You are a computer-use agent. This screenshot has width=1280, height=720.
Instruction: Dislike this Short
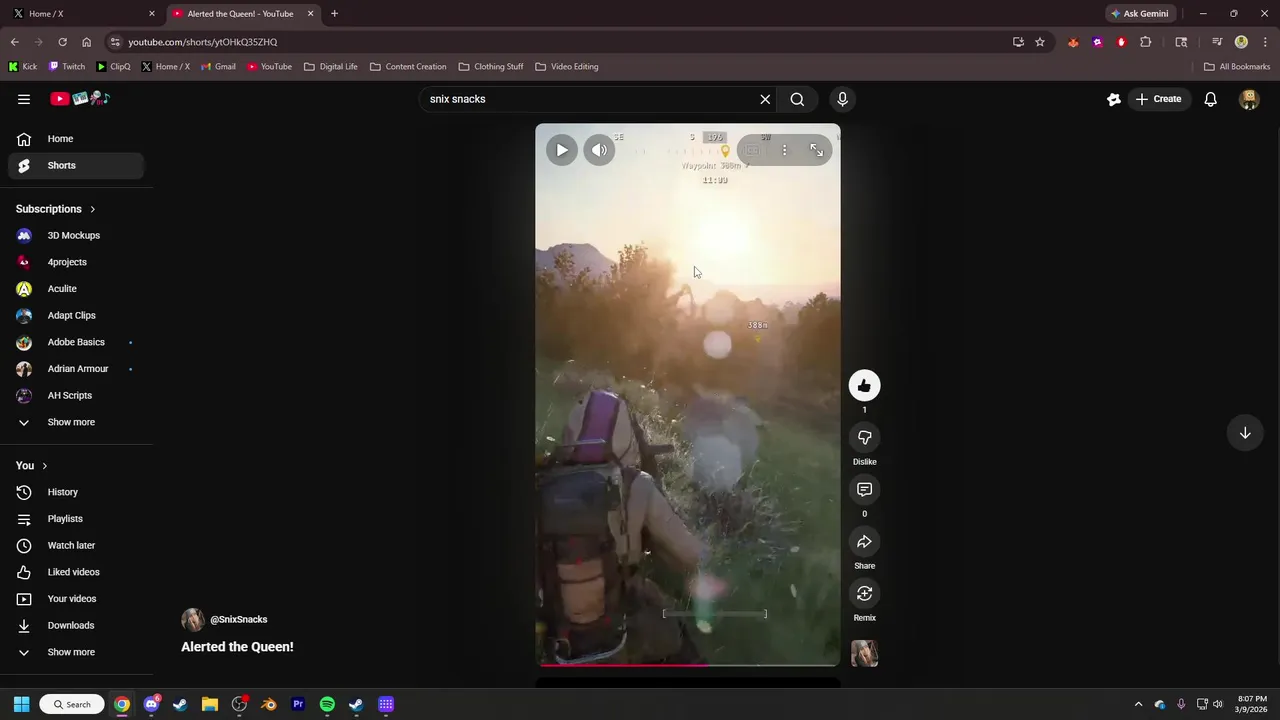coord(865,438)
